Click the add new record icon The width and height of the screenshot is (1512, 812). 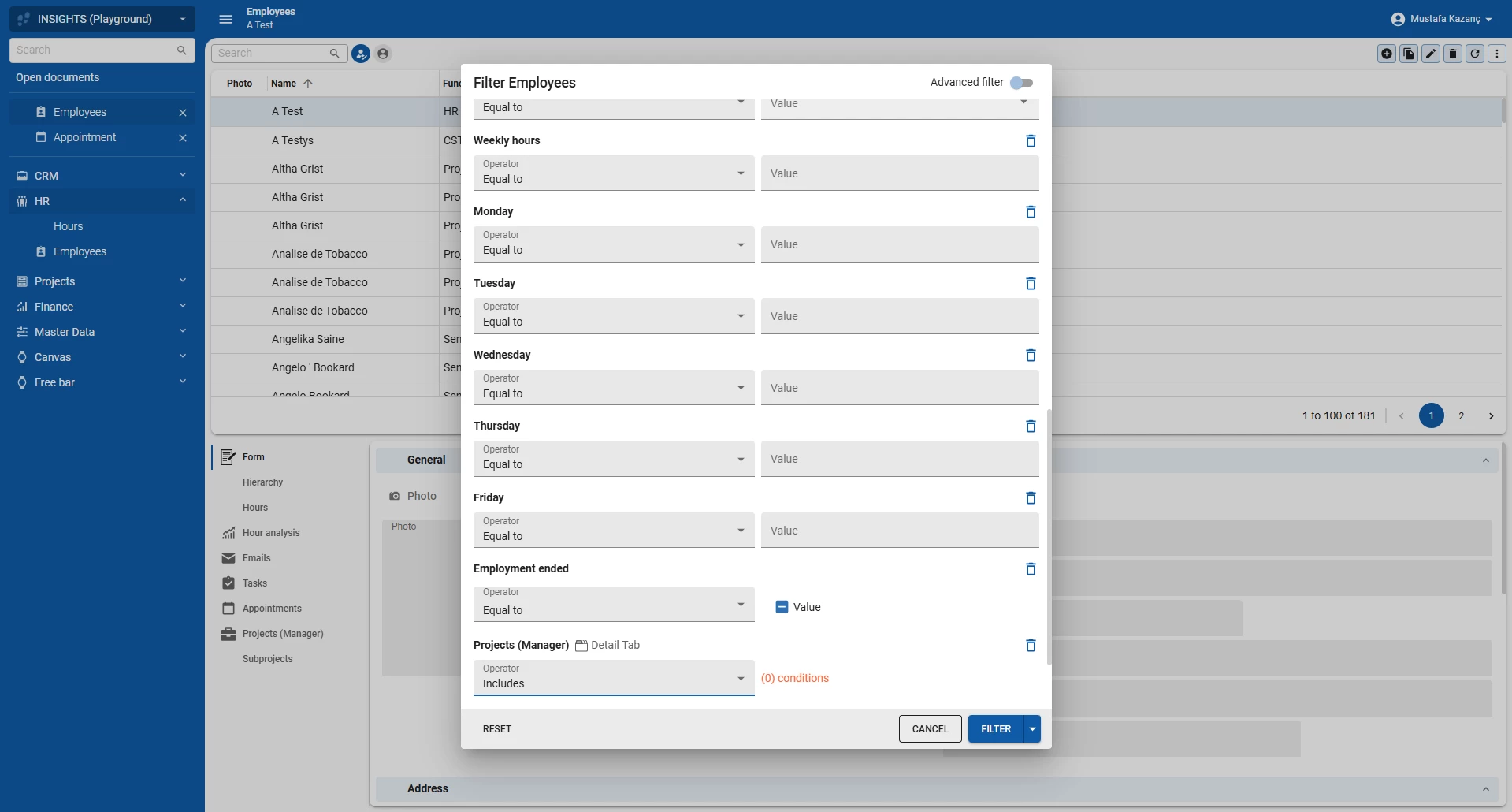(x=1387, y=54)
